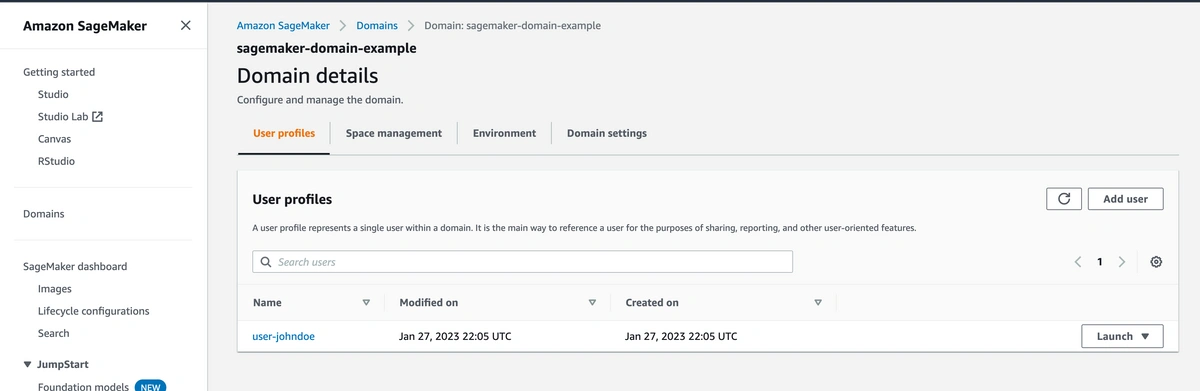The image size is (1200, 391).
Task: Sort by Name column arrow
Action: pos(366,302)
